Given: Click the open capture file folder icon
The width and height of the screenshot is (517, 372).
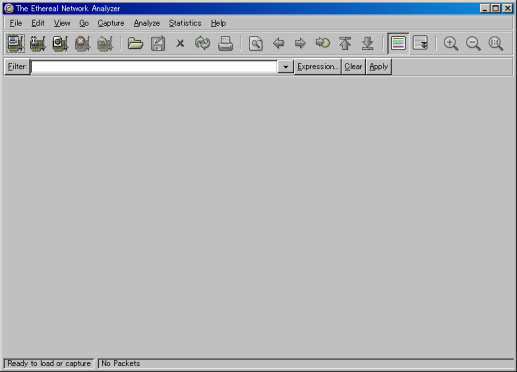Looking at the screenshot, I should point(135,43).
